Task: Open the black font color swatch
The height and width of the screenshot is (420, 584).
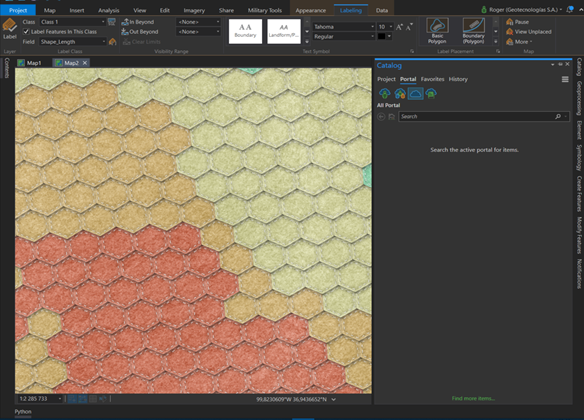Action: coord(381,36)
